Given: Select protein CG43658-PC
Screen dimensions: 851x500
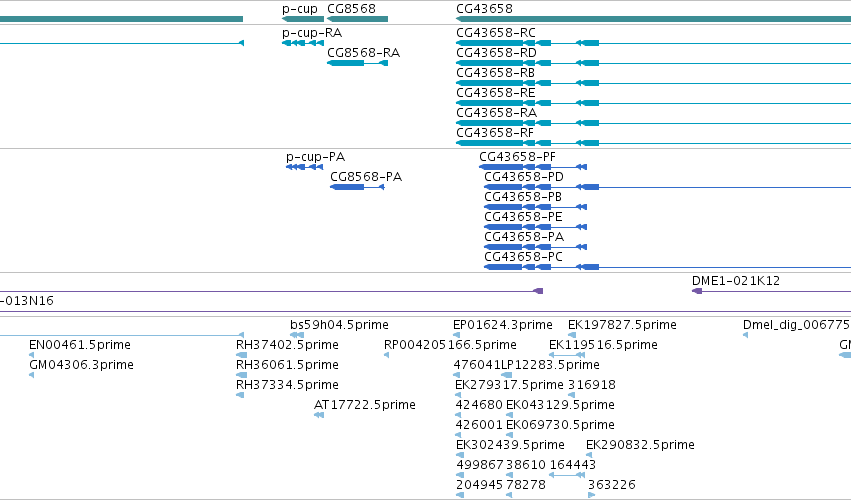Looking at the screenshot, I should point(523,257).
